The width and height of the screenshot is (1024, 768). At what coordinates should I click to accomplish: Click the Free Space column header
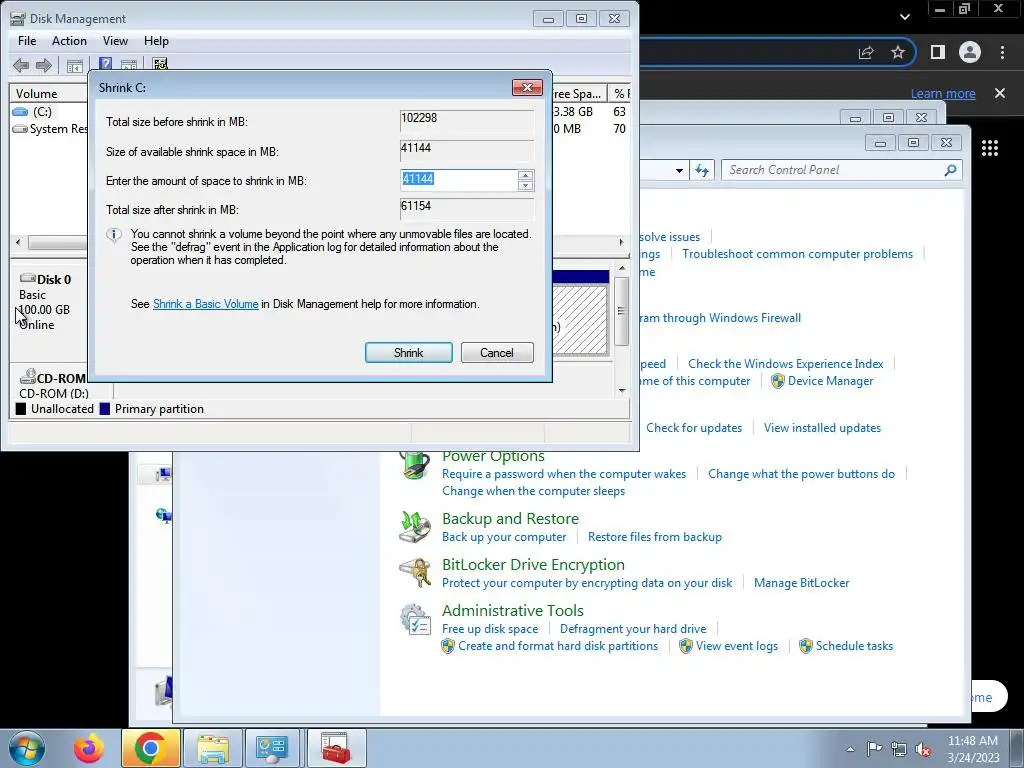[x=579, y=93]
